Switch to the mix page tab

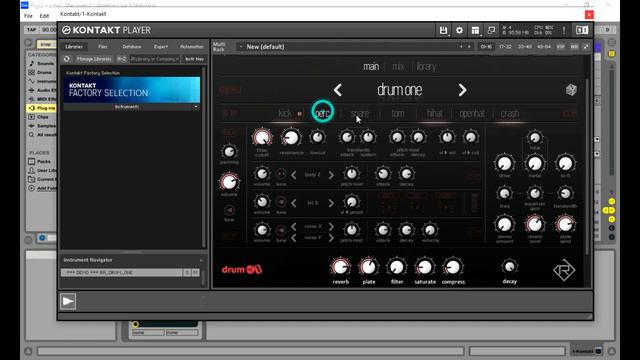398,67
